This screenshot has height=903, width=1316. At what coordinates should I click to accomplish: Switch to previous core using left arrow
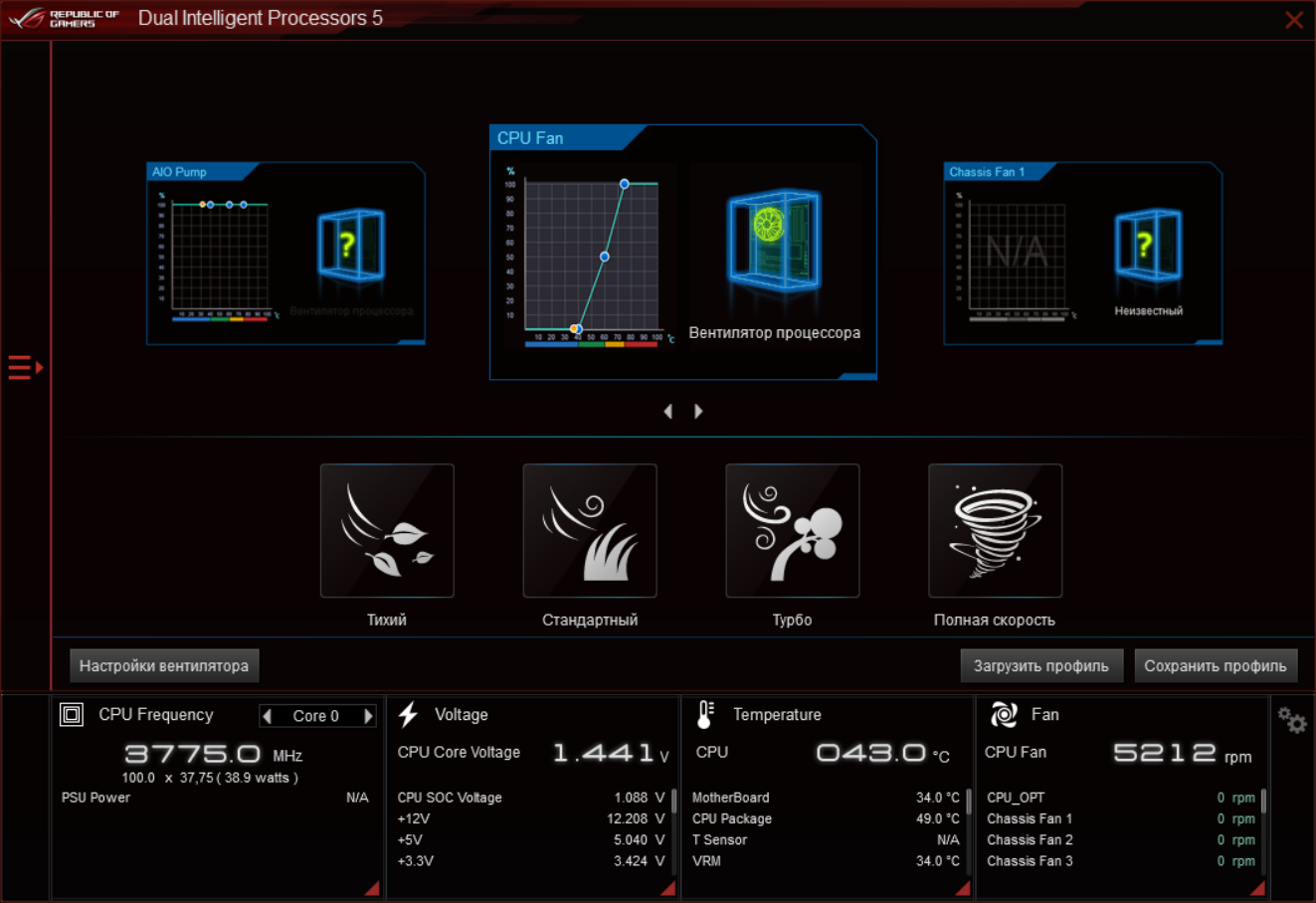point(267,716)
